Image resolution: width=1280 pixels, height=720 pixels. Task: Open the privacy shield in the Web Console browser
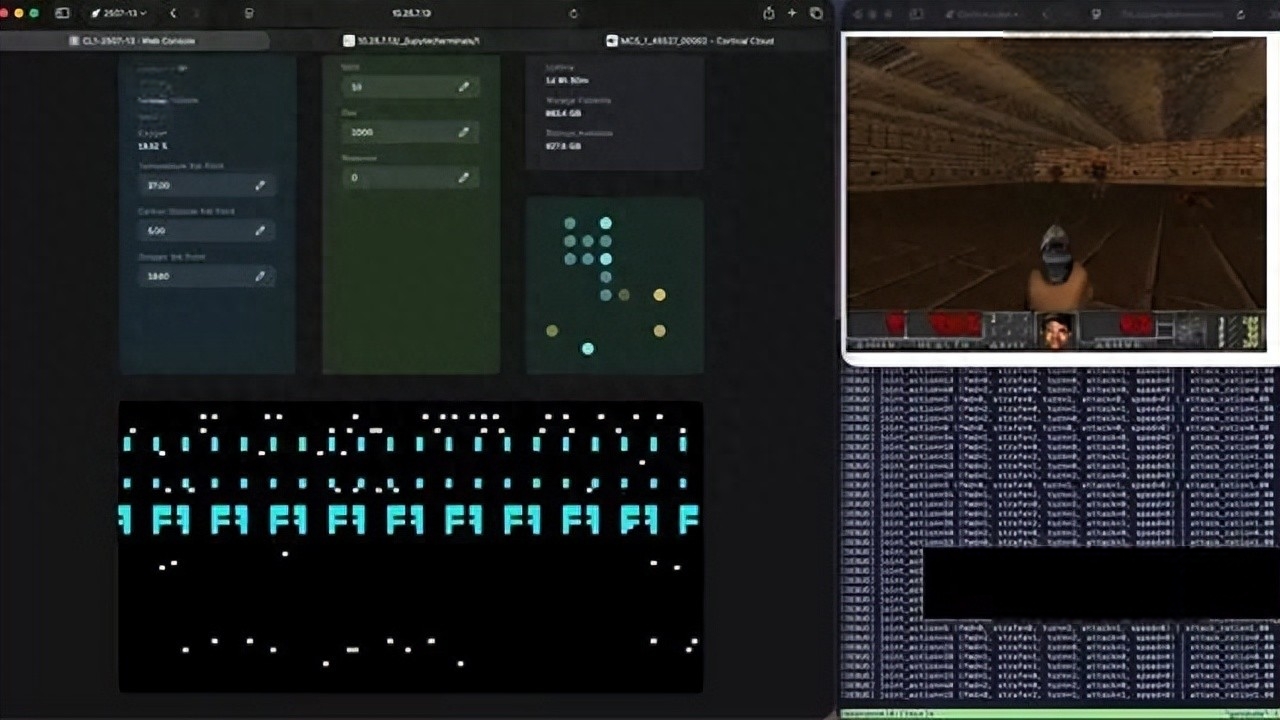tap(249, 13)
